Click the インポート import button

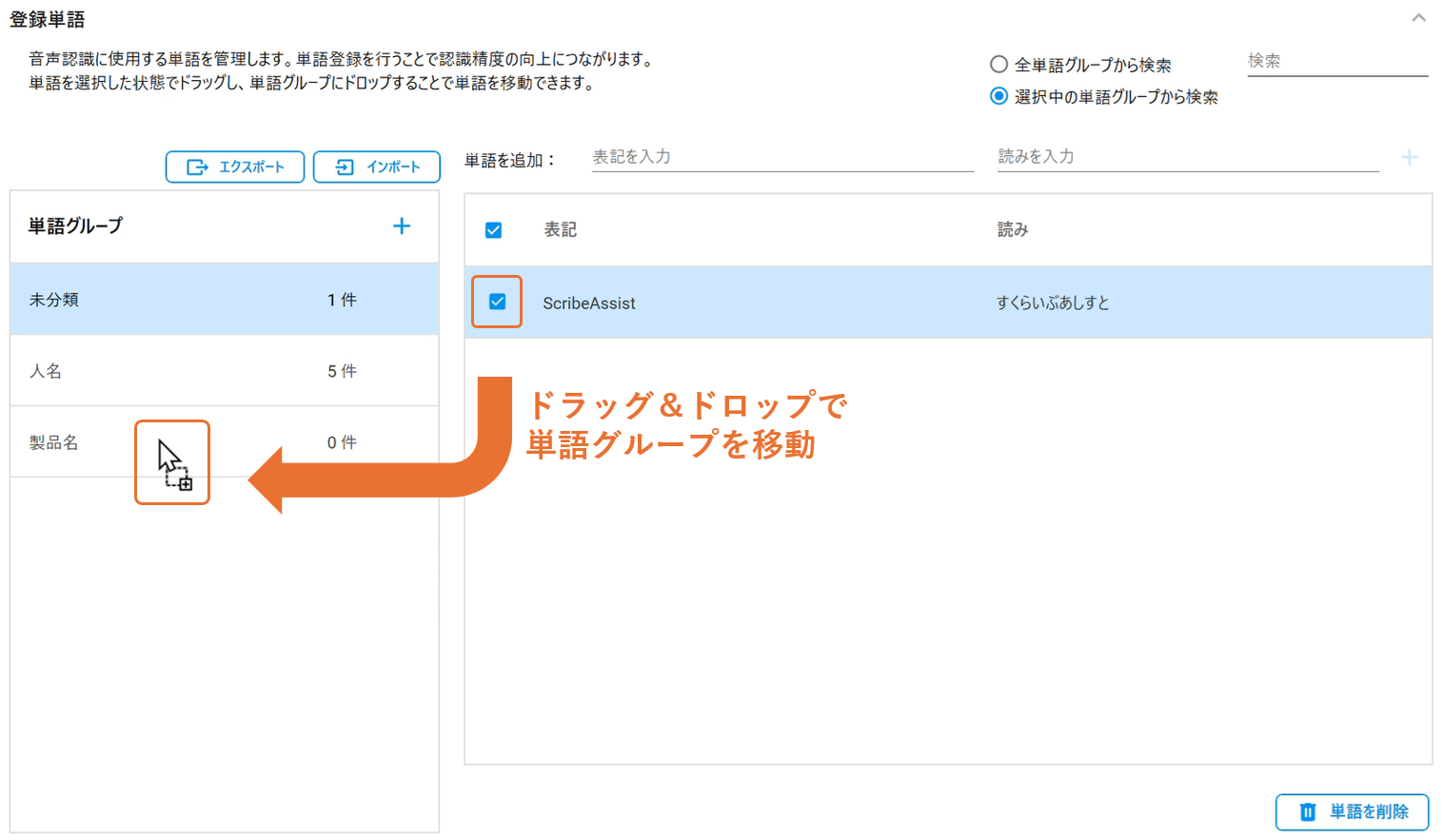(x=377, y=166)
